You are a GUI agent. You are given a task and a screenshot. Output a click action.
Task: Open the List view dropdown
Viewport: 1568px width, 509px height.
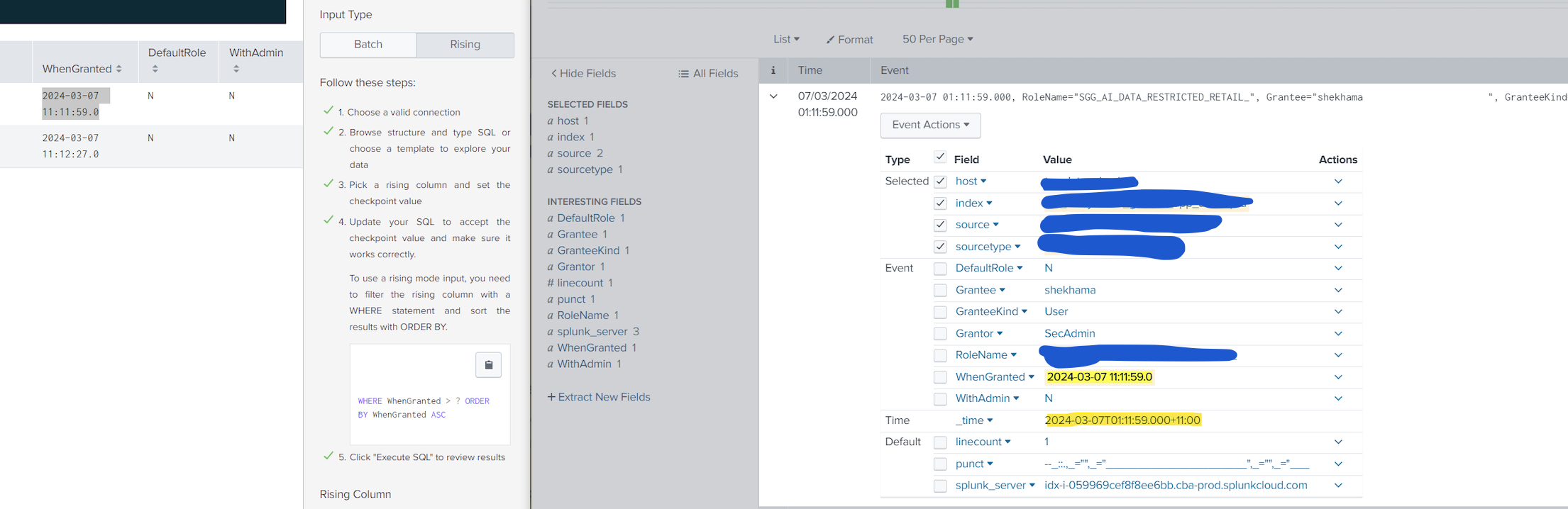pos(786,39)
